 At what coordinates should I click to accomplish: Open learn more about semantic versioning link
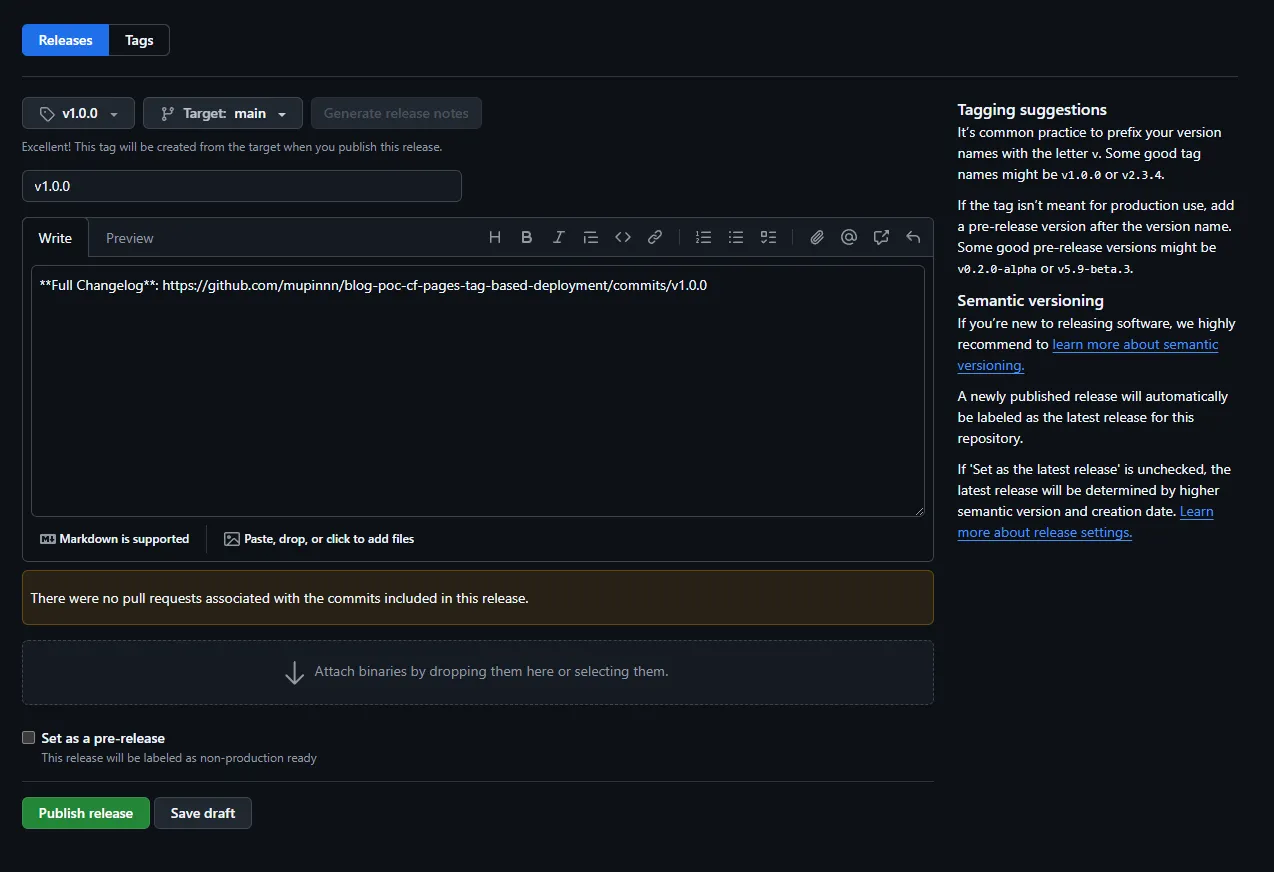coord(1135,344)
